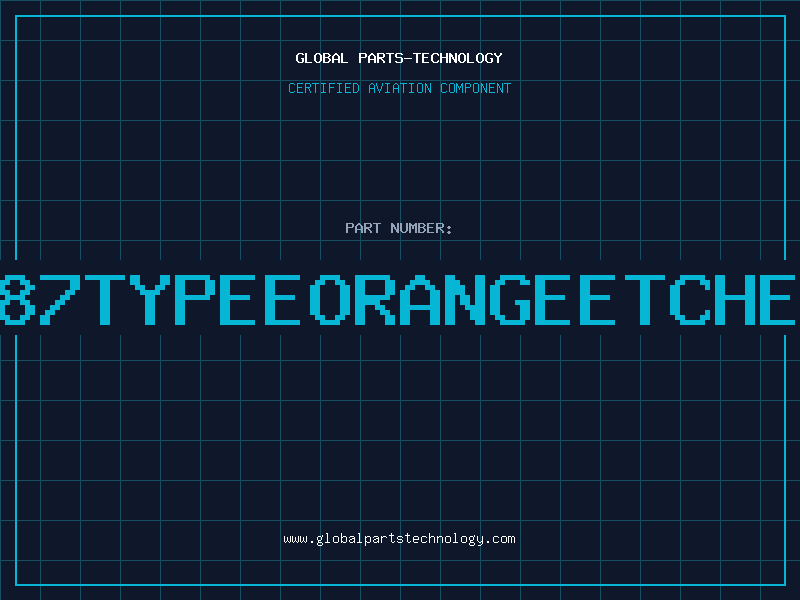Click the large part number 87TYPEEORANGEETCHE
800x600 pixels.
(x=398, y=299)
